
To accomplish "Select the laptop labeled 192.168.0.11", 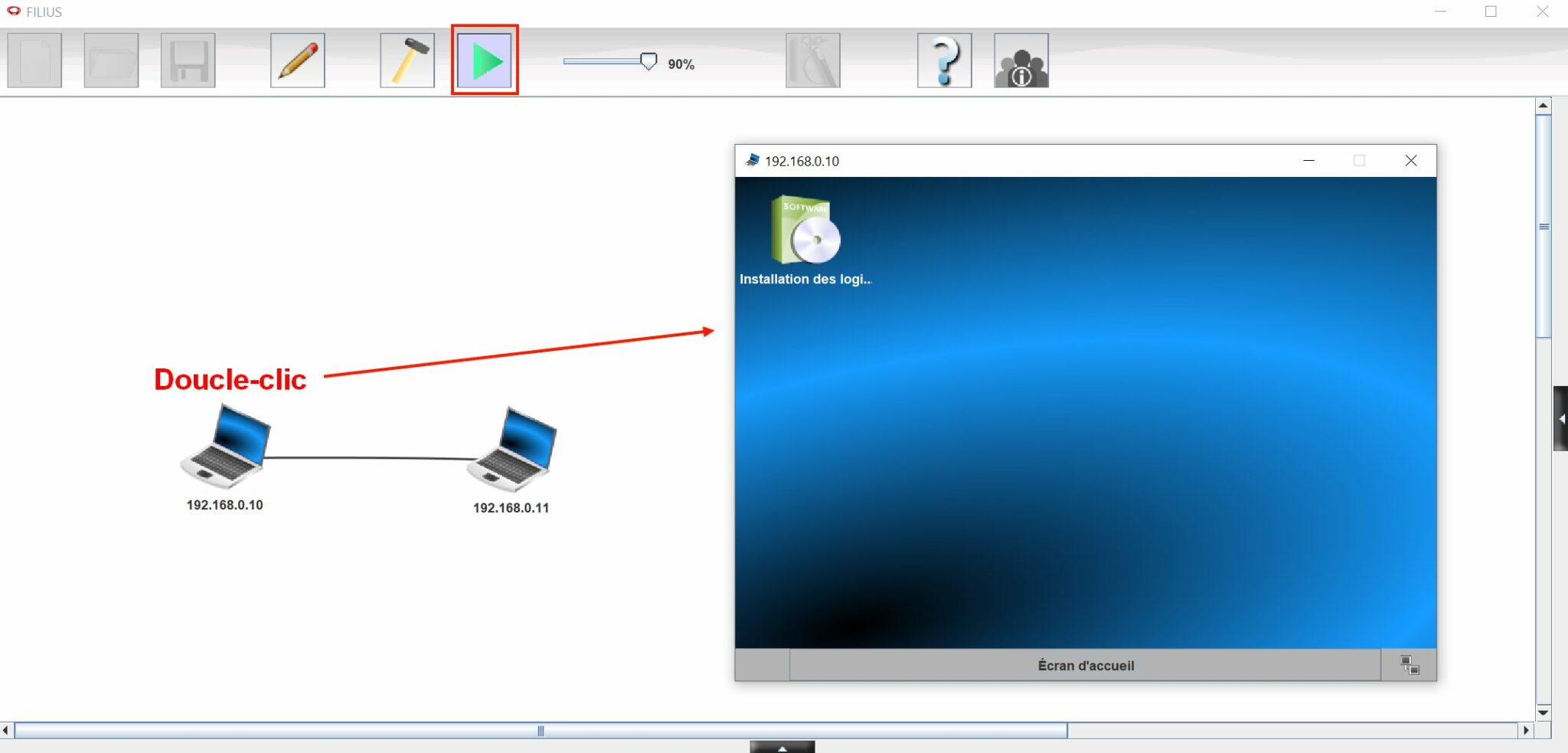I will pyautogui.click(x=513, y=450).
